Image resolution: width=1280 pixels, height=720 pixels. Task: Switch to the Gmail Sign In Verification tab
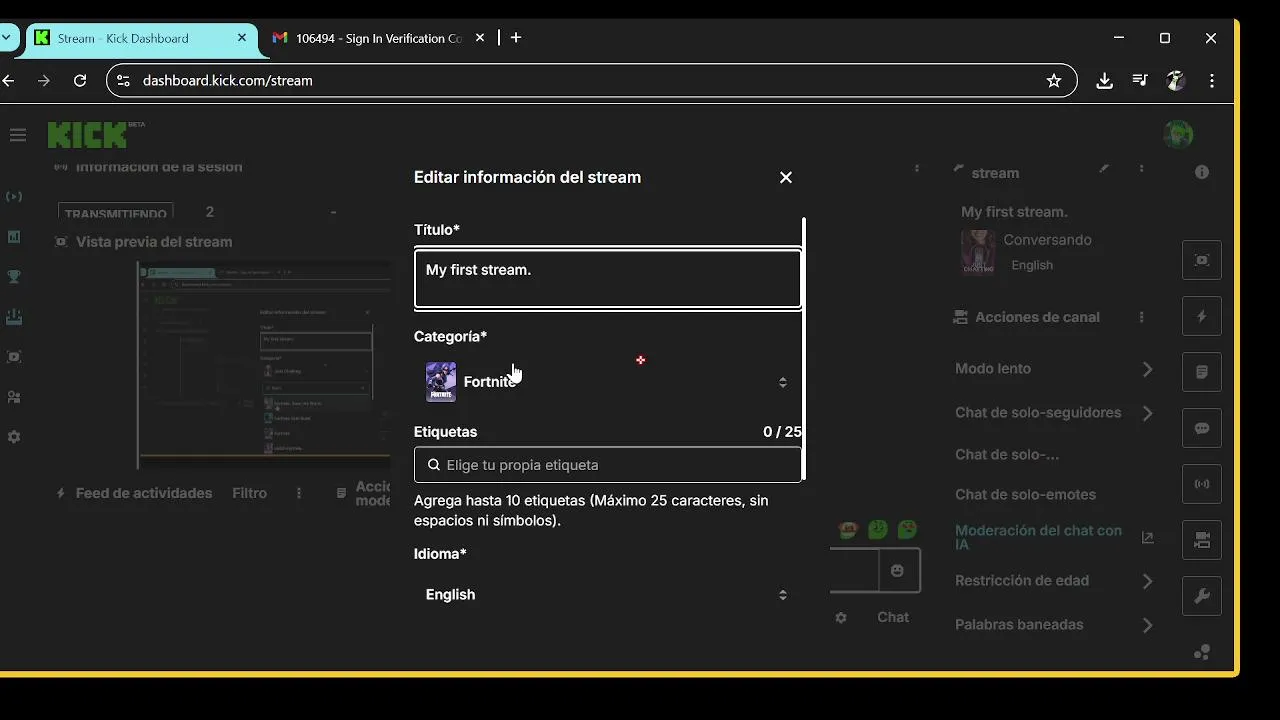tap(377, 38)
